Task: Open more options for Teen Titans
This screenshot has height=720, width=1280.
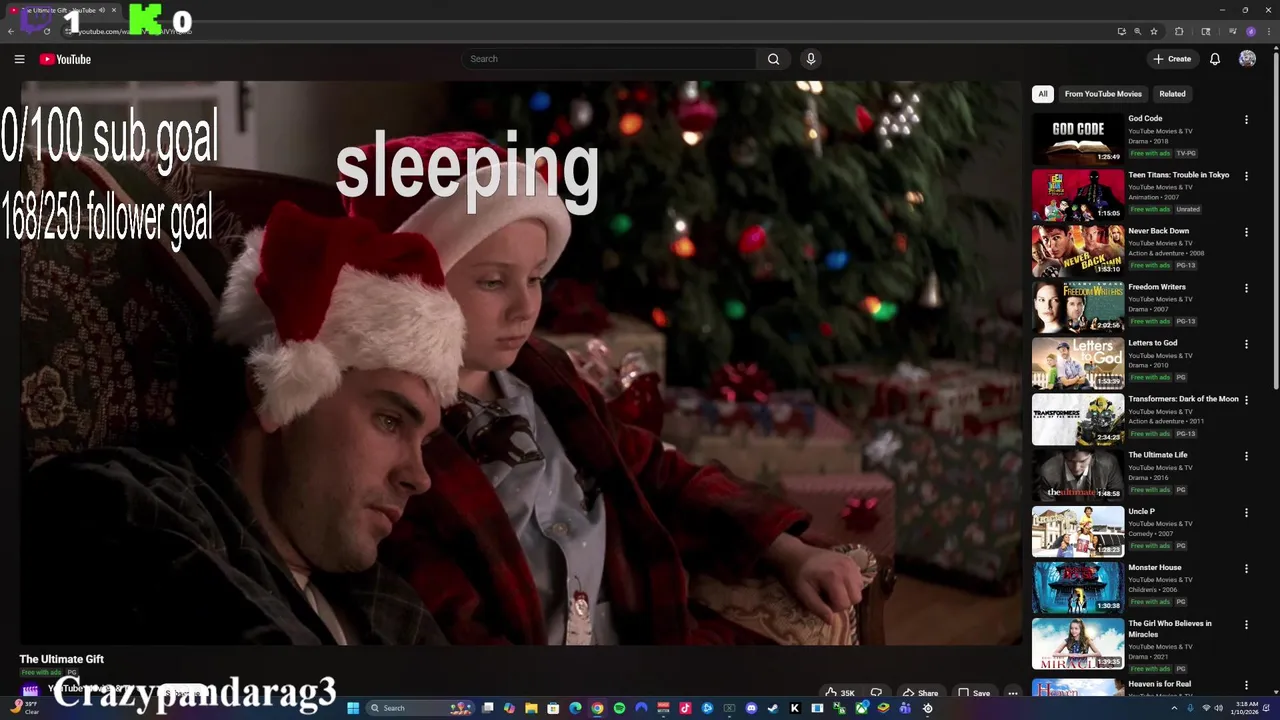Action: tap(1246, 176)
